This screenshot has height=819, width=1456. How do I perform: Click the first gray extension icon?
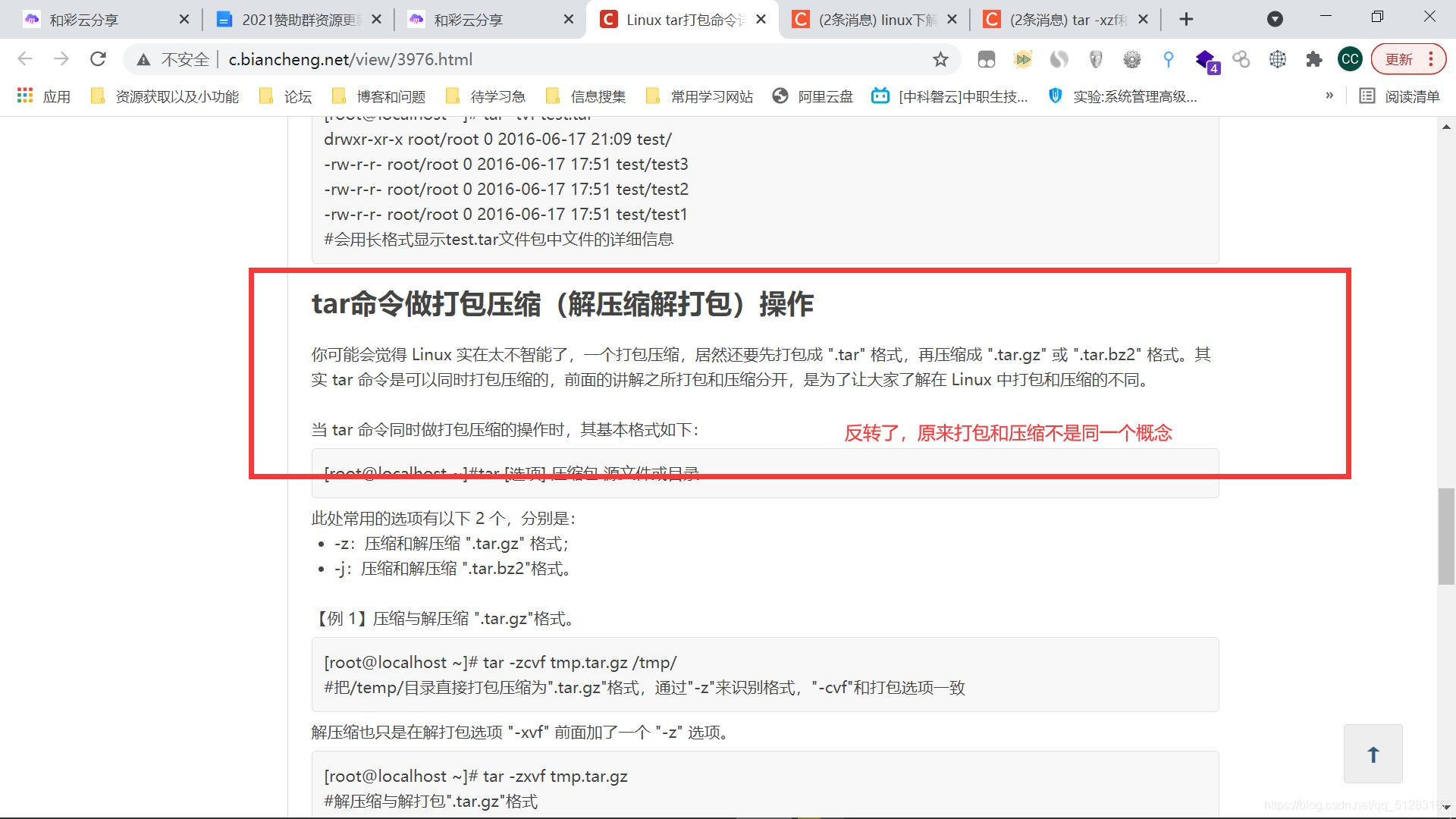tap(987, 59)
